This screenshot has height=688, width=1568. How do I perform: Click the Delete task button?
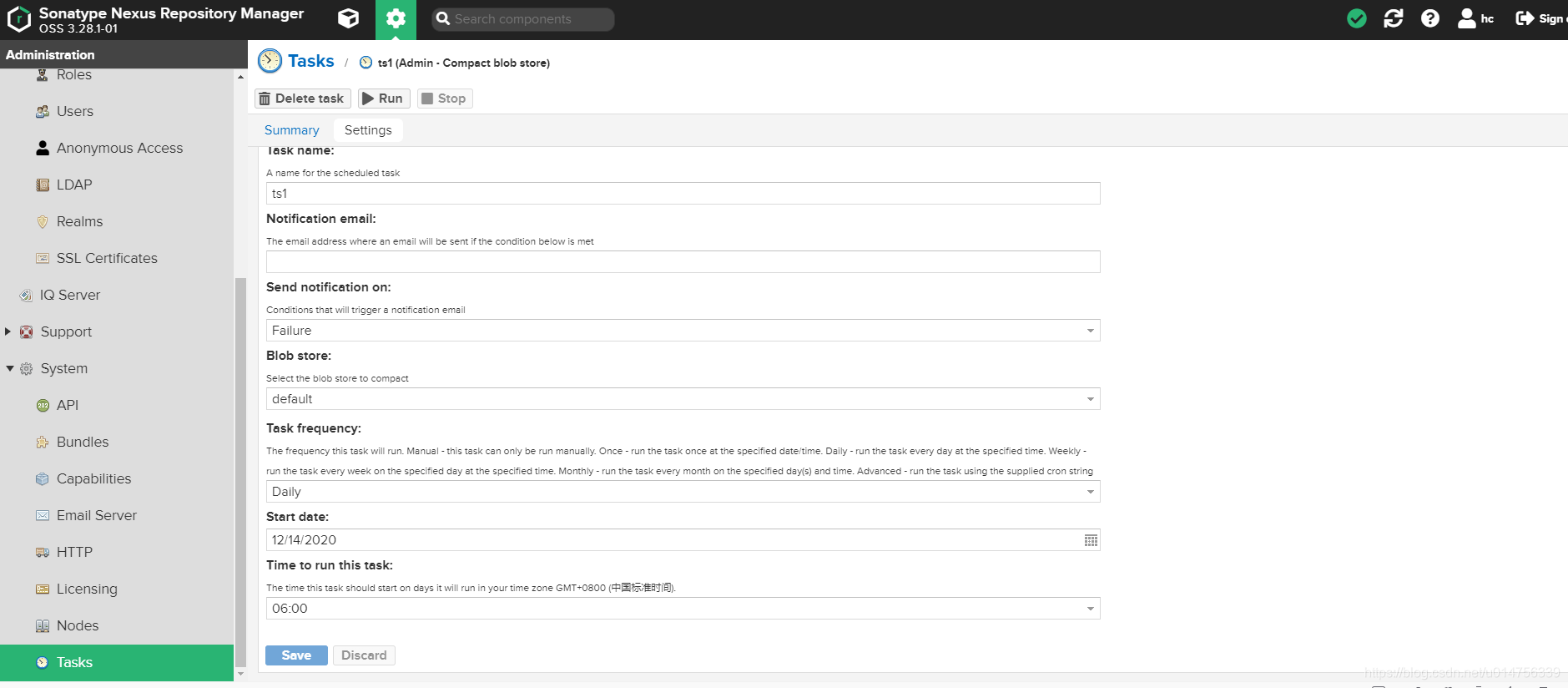click(x=302, y=99)
